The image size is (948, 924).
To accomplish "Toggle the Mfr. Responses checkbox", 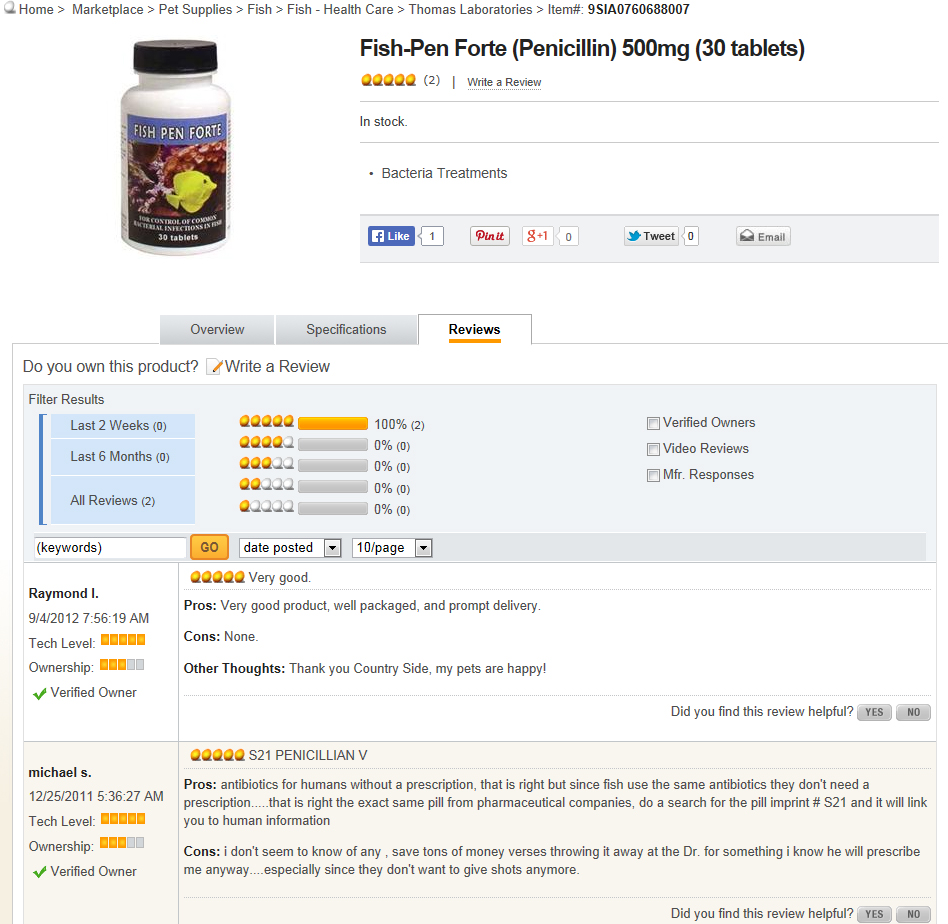I will [653, 475].
